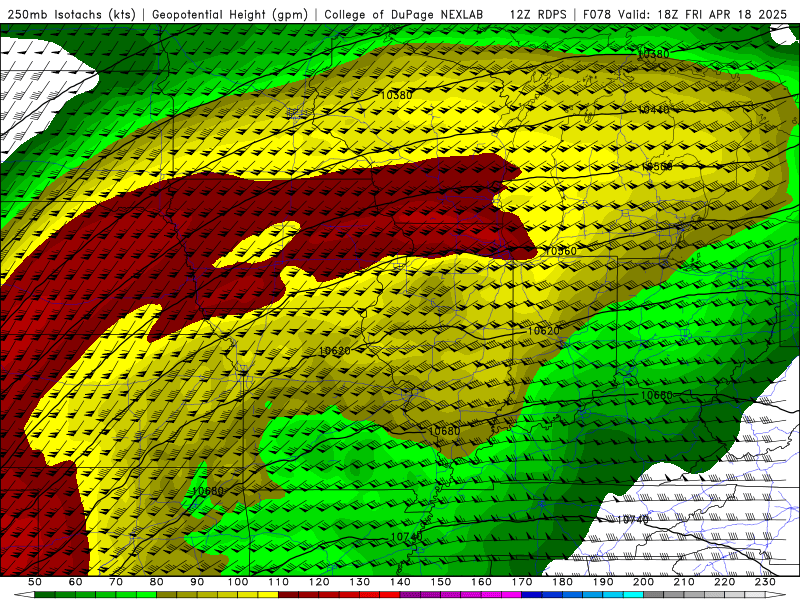800x600 pixels.
Task: Click the 10500 height contour label
Action: (657, 166)
